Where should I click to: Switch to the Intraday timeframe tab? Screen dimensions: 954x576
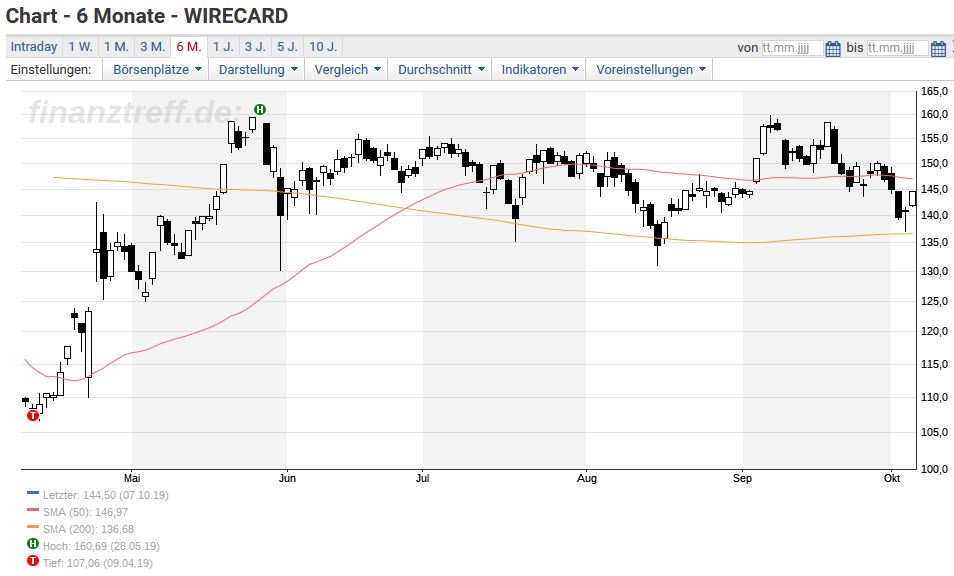(x=33, y=47)
